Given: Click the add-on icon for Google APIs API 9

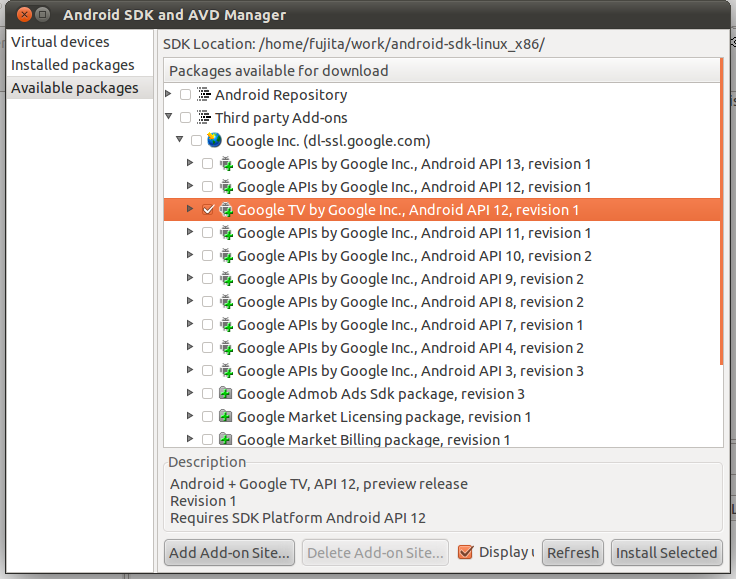Looking at the screenshot, I should (x=226, y=278).
